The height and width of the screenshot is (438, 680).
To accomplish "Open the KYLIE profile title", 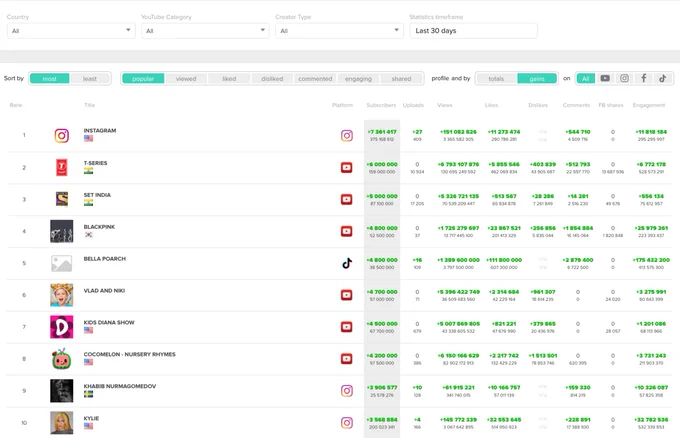I will click(91, 418).
